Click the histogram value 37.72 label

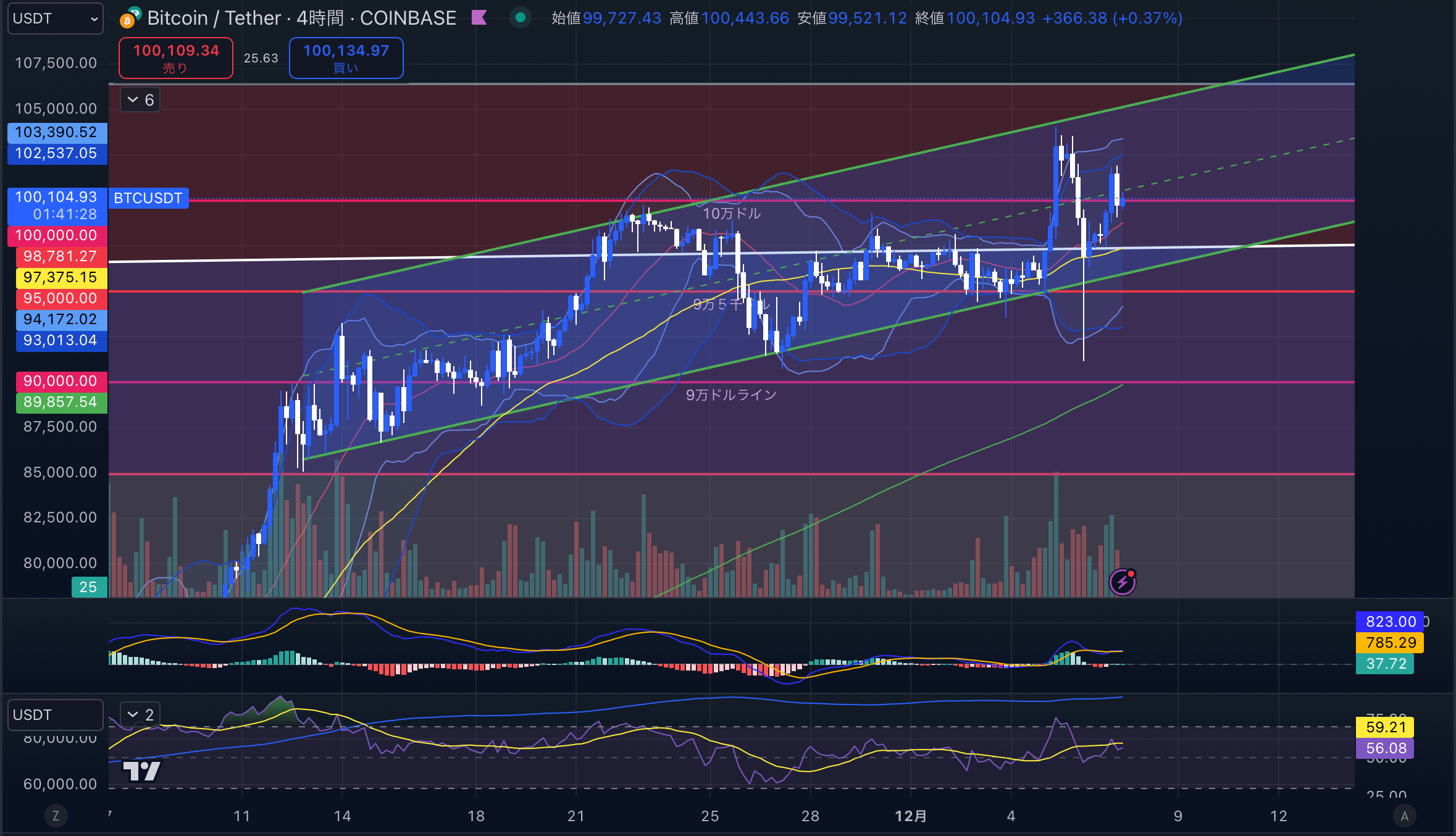[x=1384, y=664]
